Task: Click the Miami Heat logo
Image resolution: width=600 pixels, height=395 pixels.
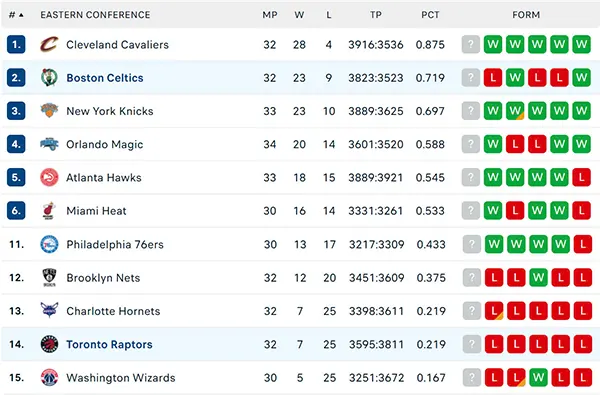Action: point(49,211)
